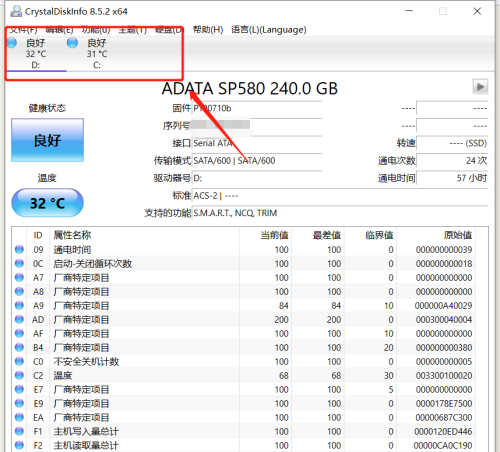
Task: Click status orb of row AD
Action: (19, 319)
